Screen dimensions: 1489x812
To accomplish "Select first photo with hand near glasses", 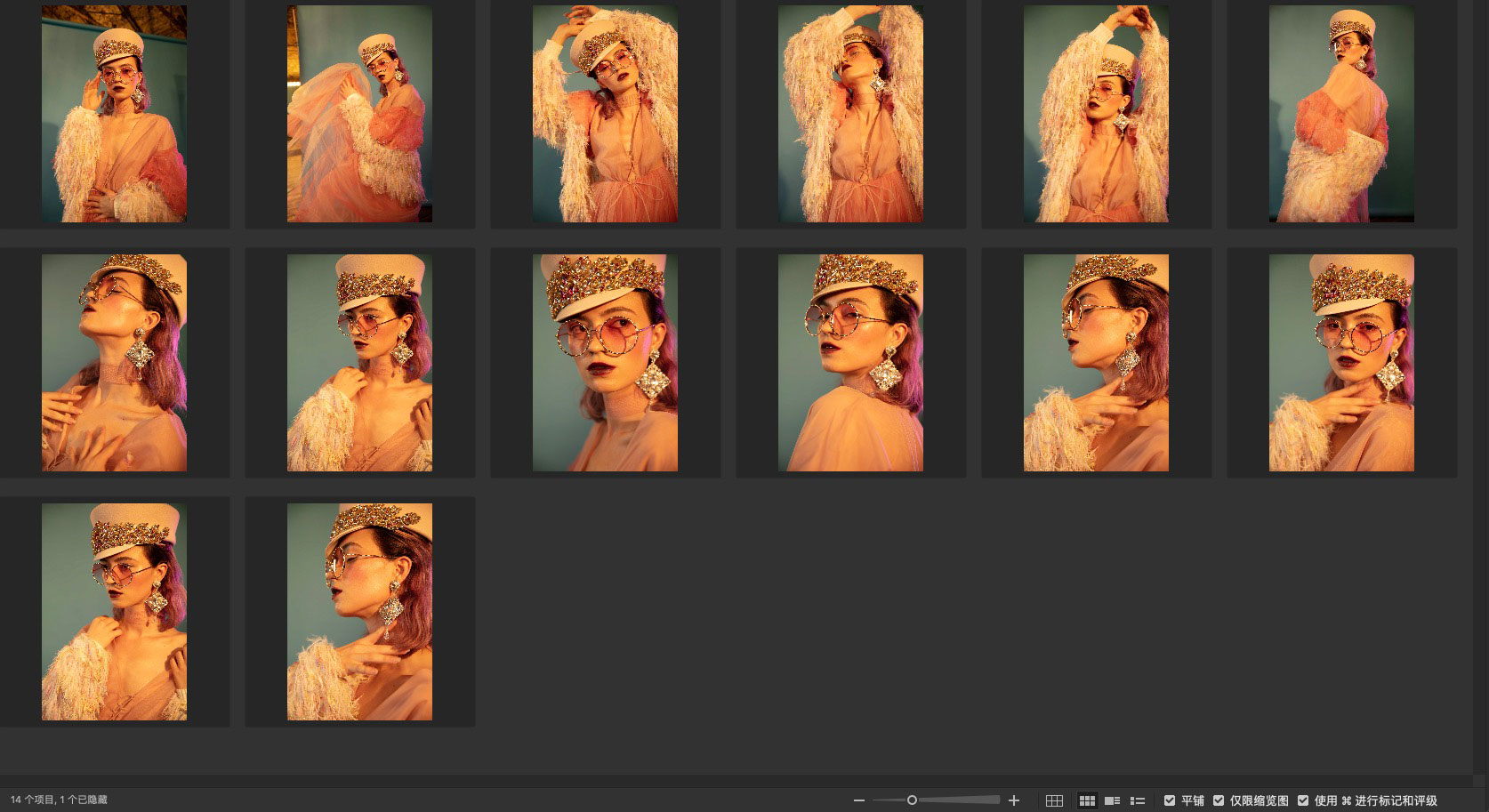I will [114, 114].
